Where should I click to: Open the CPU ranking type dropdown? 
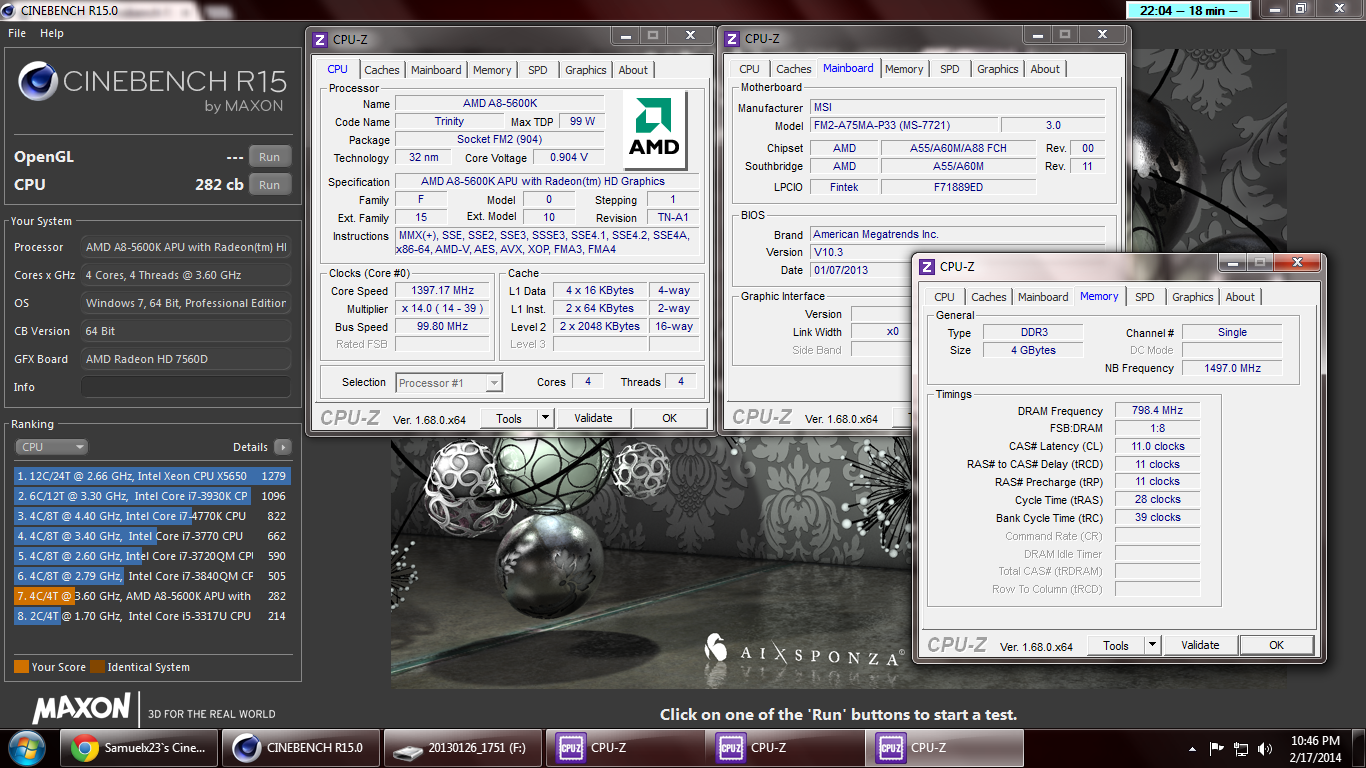(51, 447)
